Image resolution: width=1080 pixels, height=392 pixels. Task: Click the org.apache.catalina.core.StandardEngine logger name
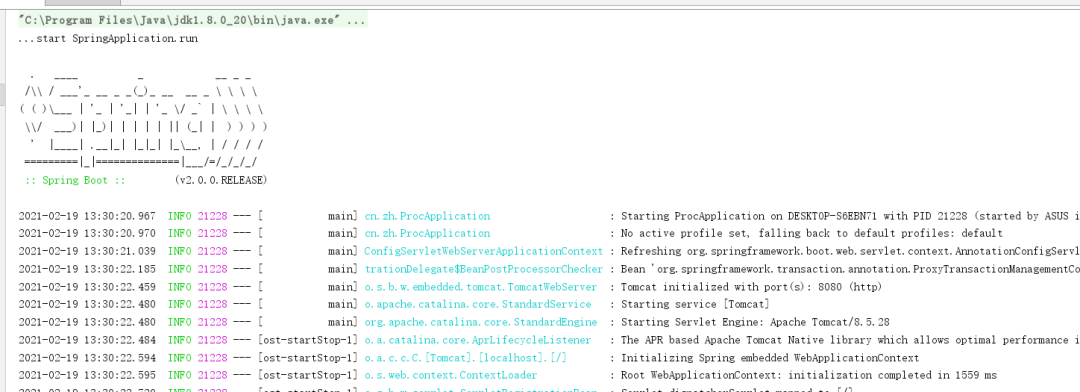(481, 322)
